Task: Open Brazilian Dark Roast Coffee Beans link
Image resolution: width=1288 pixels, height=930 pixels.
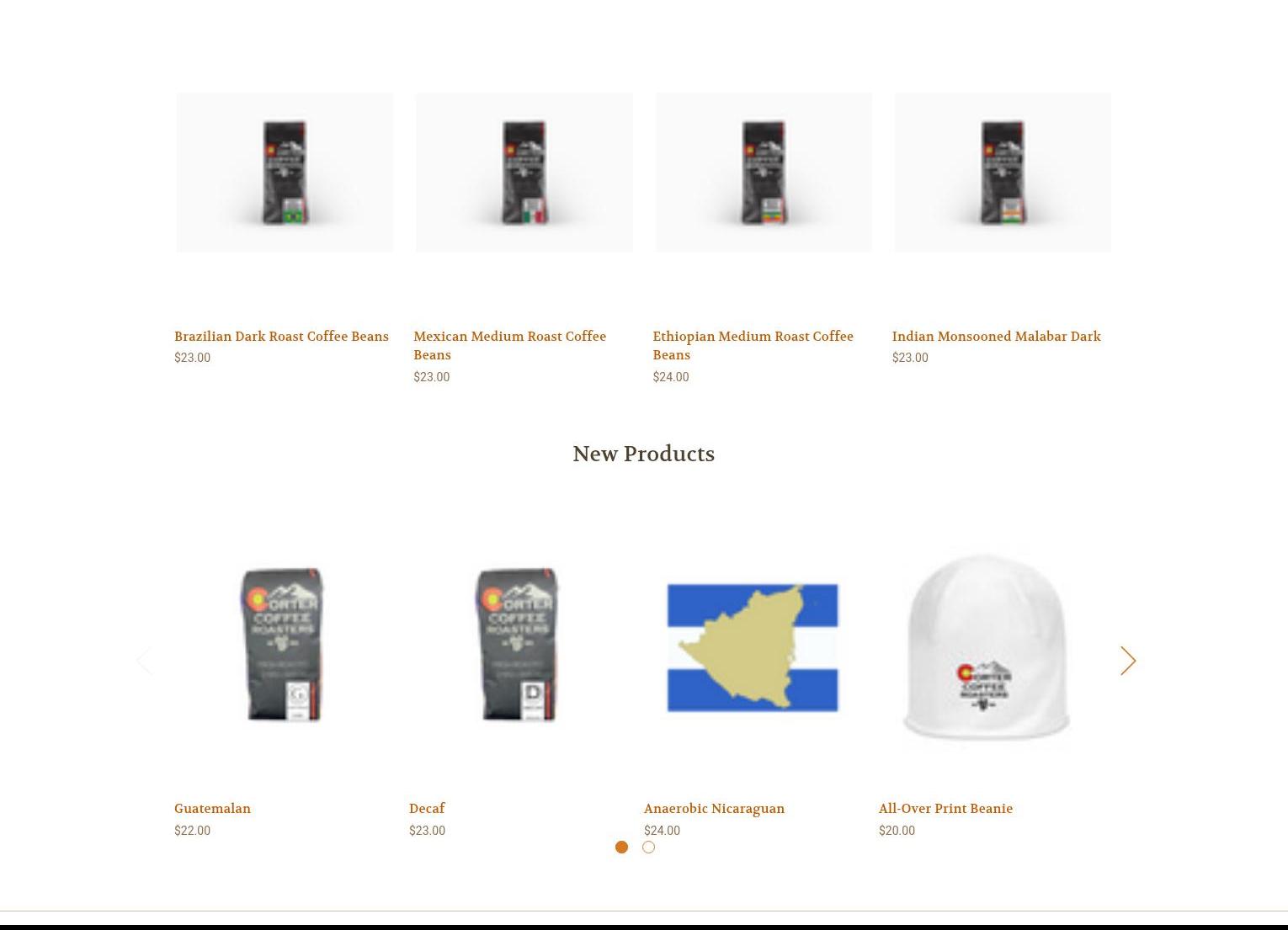Action: point(281,336)
